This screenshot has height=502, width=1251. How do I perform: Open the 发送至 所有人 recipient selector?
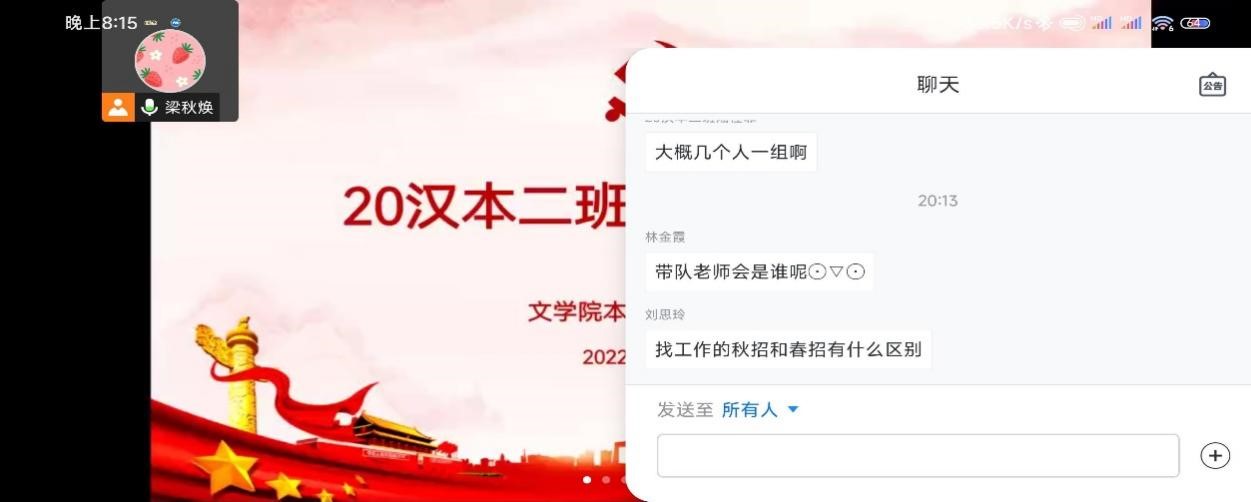coord(728,409)
